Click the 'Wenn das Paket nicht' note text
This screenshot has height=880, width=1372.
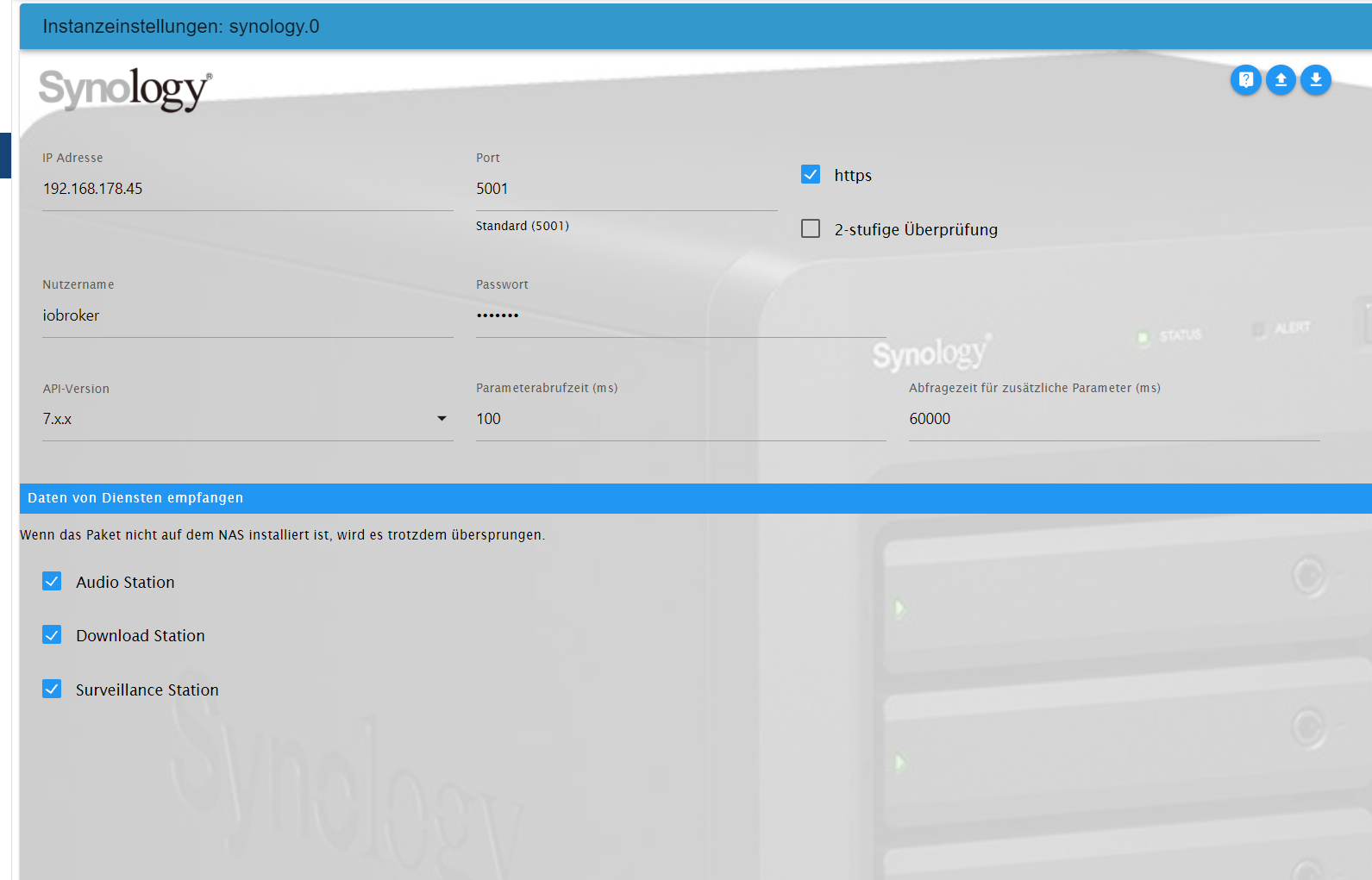[282, 535]
